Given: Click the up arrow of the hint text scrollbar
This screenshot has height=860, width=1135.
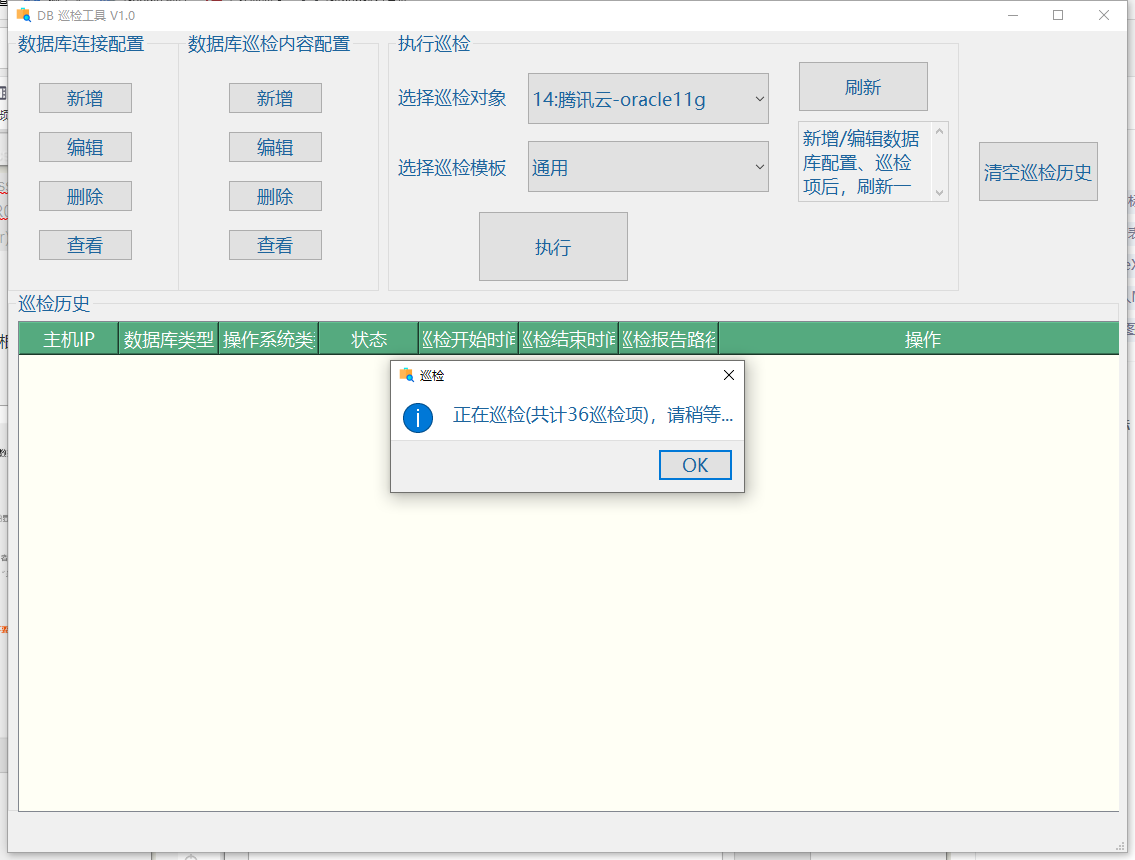Looking at the screenshot, I should pyautogui.click(x=938, y=130).
